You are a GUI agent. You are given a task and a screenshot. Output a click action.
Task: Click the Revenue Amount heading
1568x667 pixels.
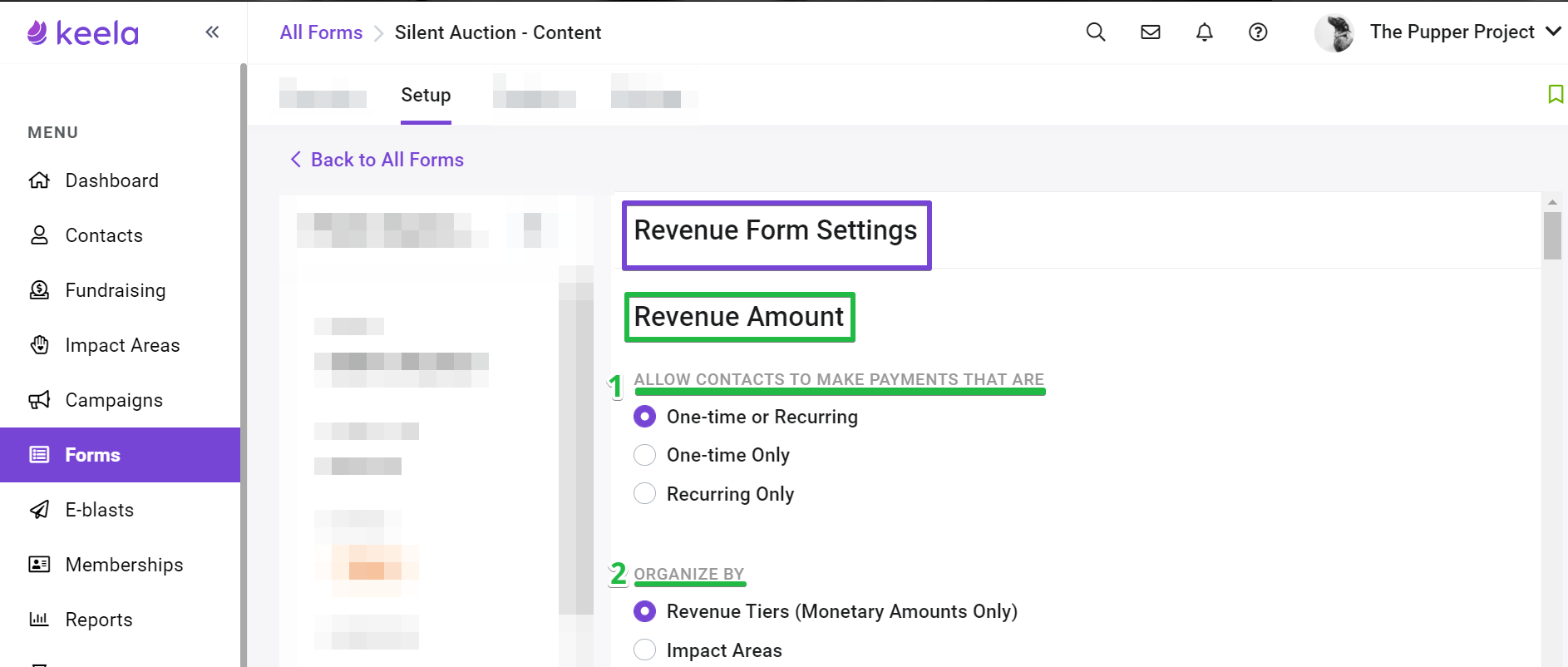[739, 317]
